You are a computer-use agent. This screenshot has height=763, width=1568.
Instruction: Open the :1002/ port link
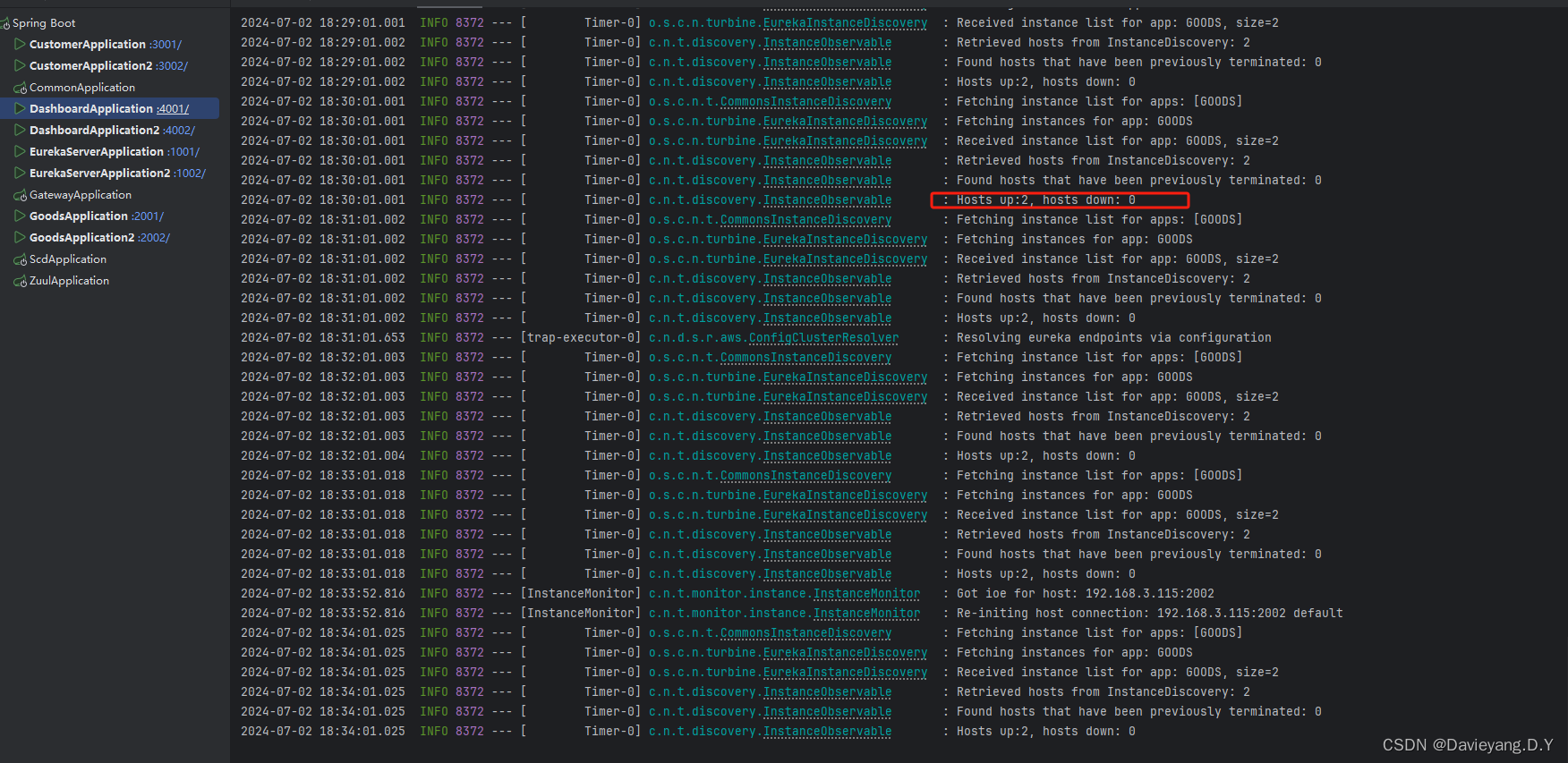(x=190, y=173)
